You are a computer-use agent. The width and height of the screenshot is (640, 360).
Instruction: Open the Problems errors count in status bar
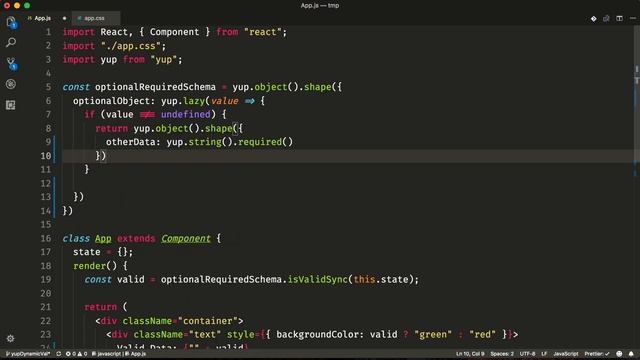pyautogui.click(x=71, y=354)
